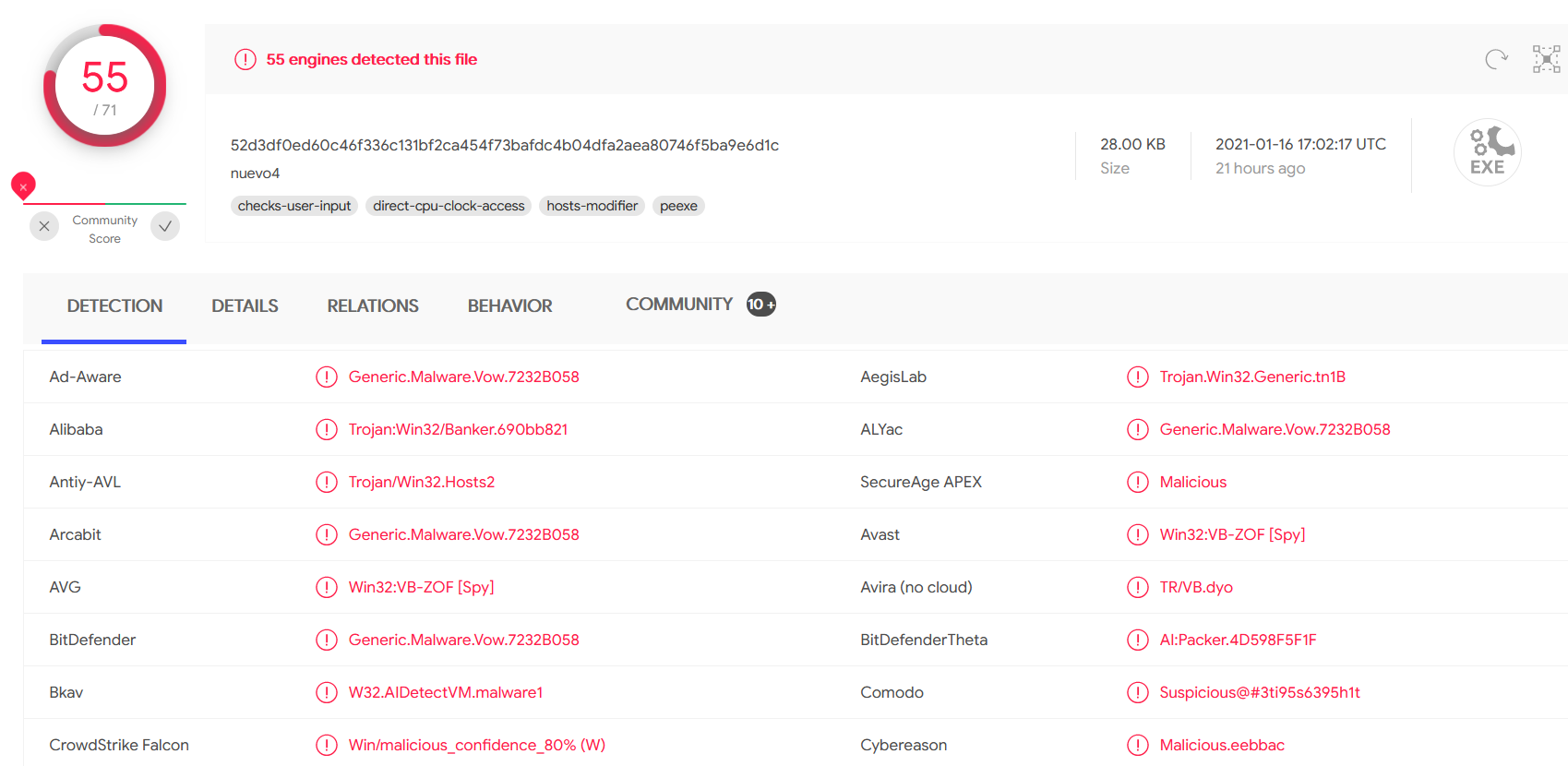Image resolution: width=1568 pixels, height=766 pixels.
Task: Click the file SHA-256 hash text
Action: click(504, 145)
